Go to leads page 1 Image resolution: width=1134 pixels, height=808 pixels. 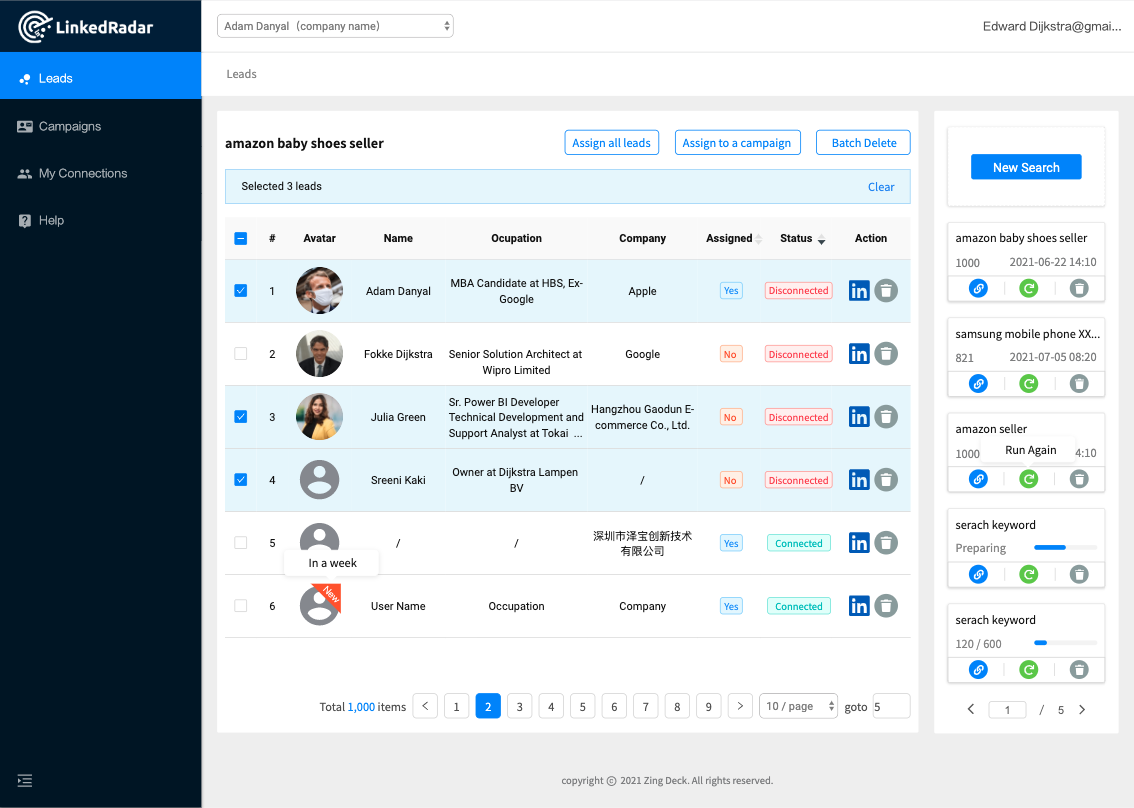click(x=456, y=706)
